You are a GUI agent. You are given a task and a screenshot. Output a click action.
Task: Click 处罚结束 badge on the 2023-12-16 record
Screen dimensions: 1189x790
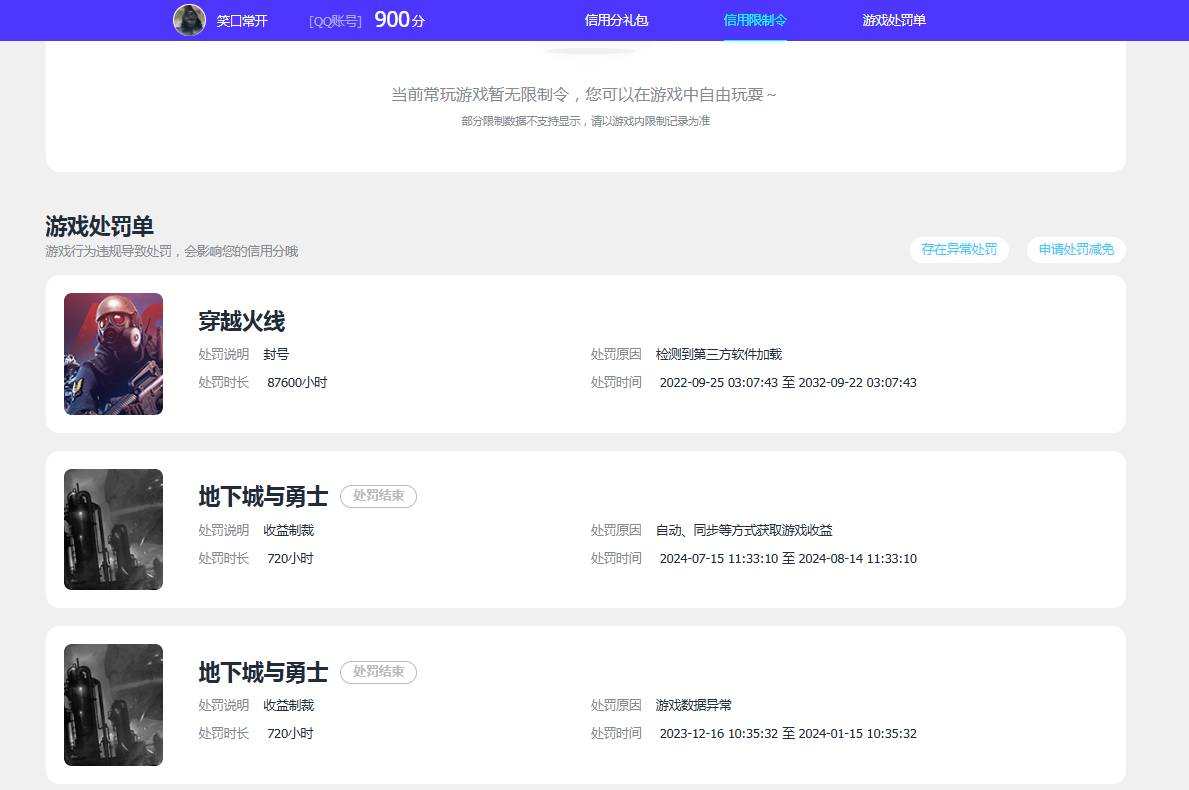(378, 672)
